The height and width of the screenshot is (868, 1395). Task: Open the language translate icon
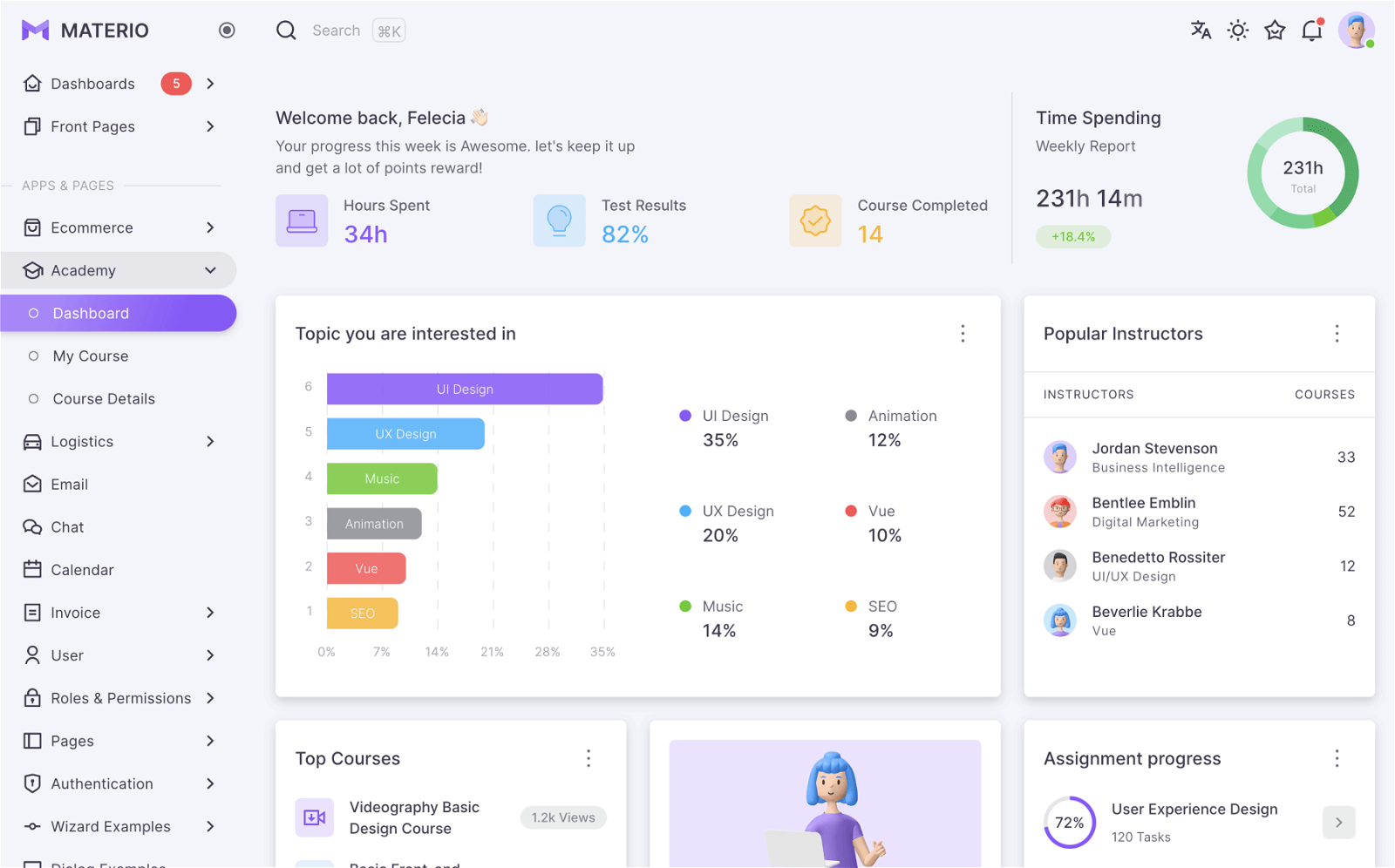[x=1201, y=31]
